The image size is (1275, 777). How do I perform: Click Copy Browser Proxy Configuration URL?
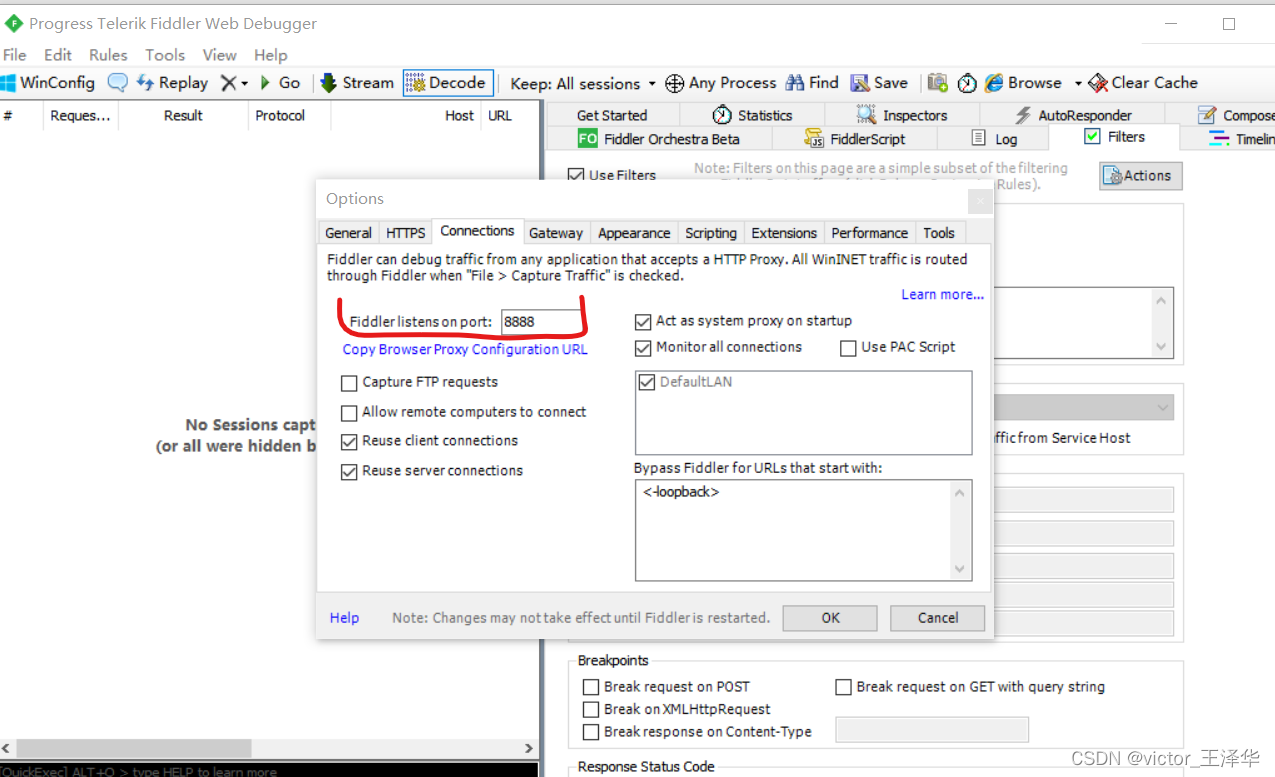[465, 350]
